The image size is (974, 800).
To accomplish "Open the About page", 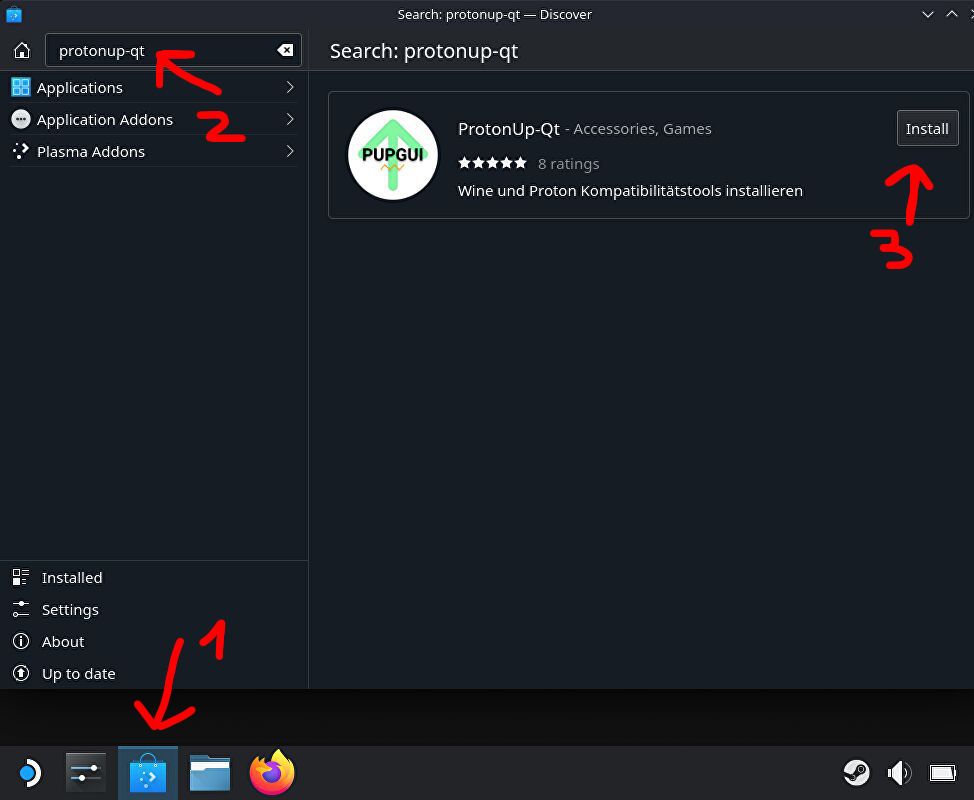I will click(x=153, y=642).
